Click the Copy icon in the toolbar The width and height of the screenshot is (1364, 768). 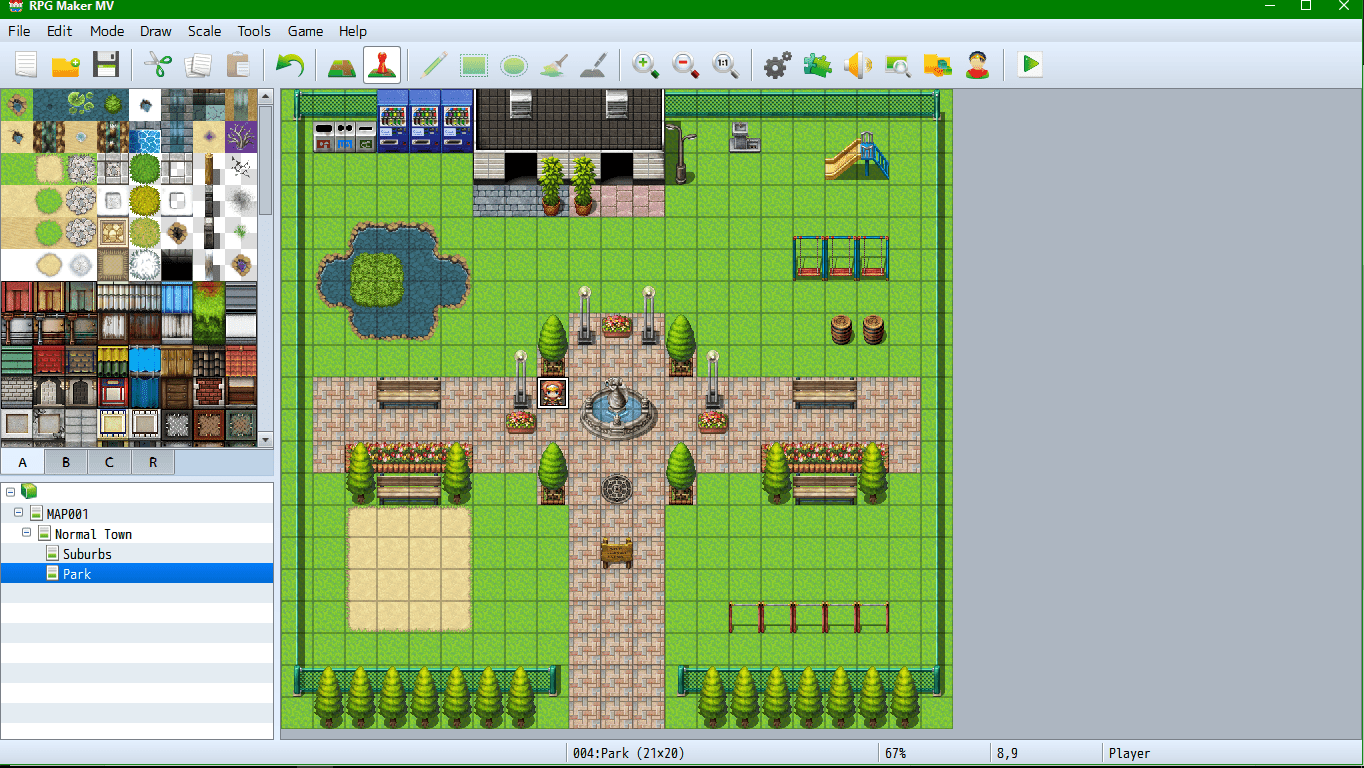coord(198,65)
